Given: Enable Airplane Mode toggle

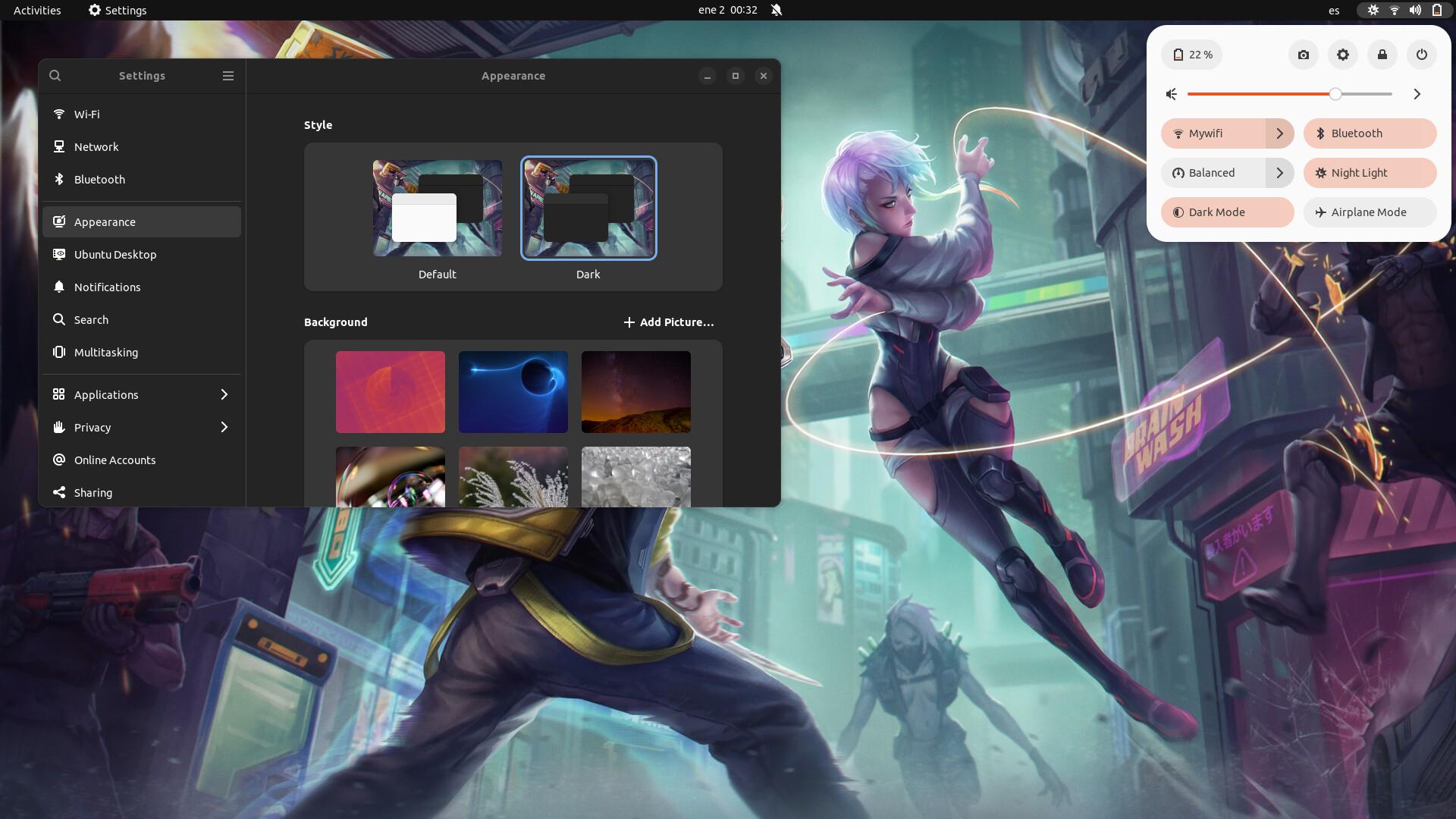Looking at the screenshot, I should tap(1370, 212).
